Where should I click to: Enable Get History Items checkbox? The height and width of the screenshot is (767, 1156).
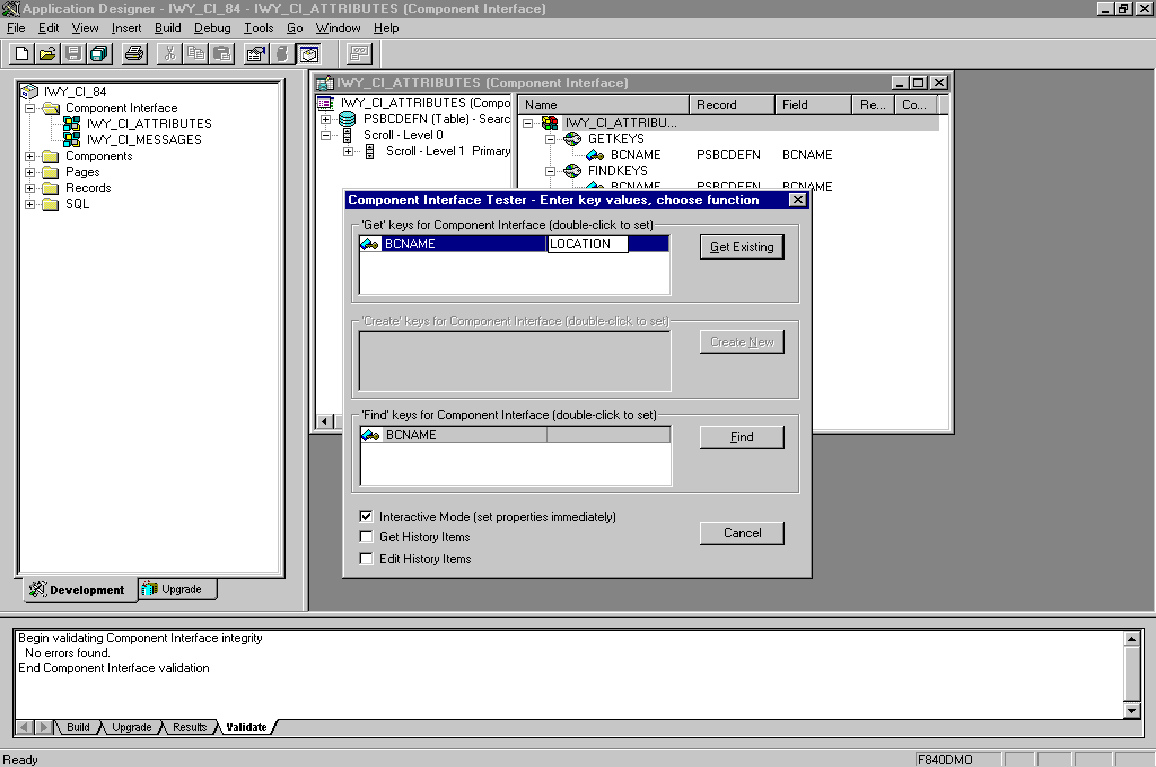pos(366,537)
